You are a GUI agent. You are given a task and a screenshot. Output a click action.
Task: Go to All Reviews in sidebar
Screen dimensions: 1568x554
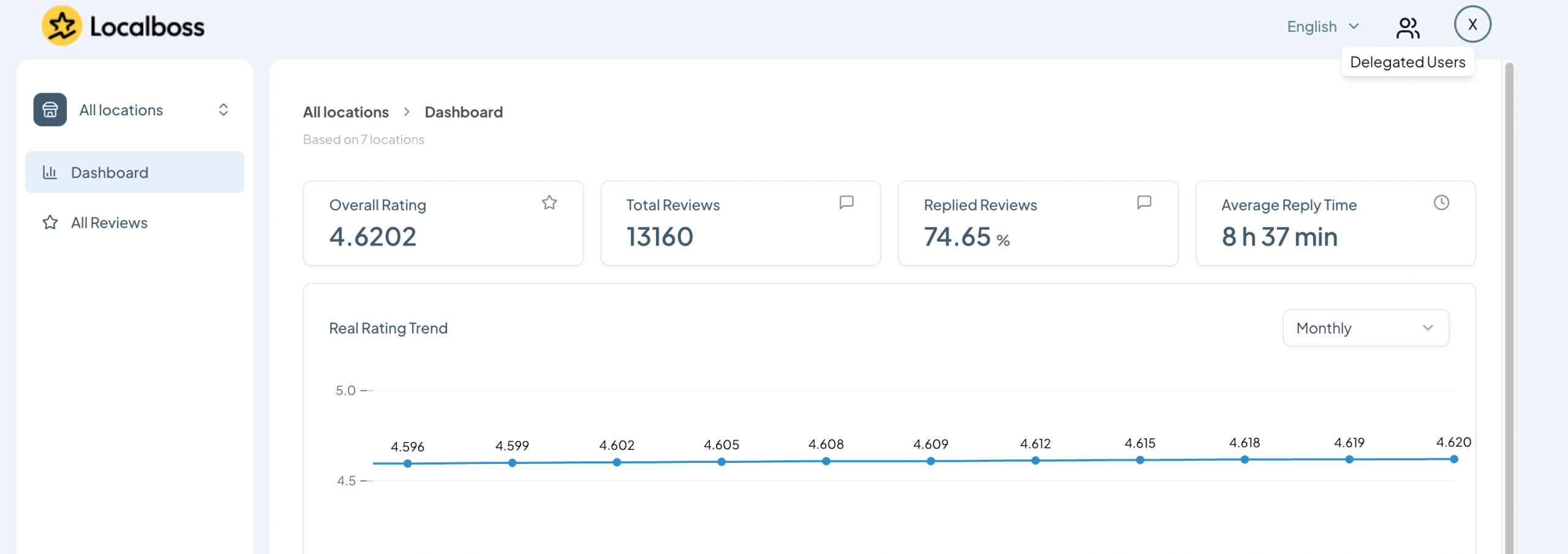(x=109, y=223)
